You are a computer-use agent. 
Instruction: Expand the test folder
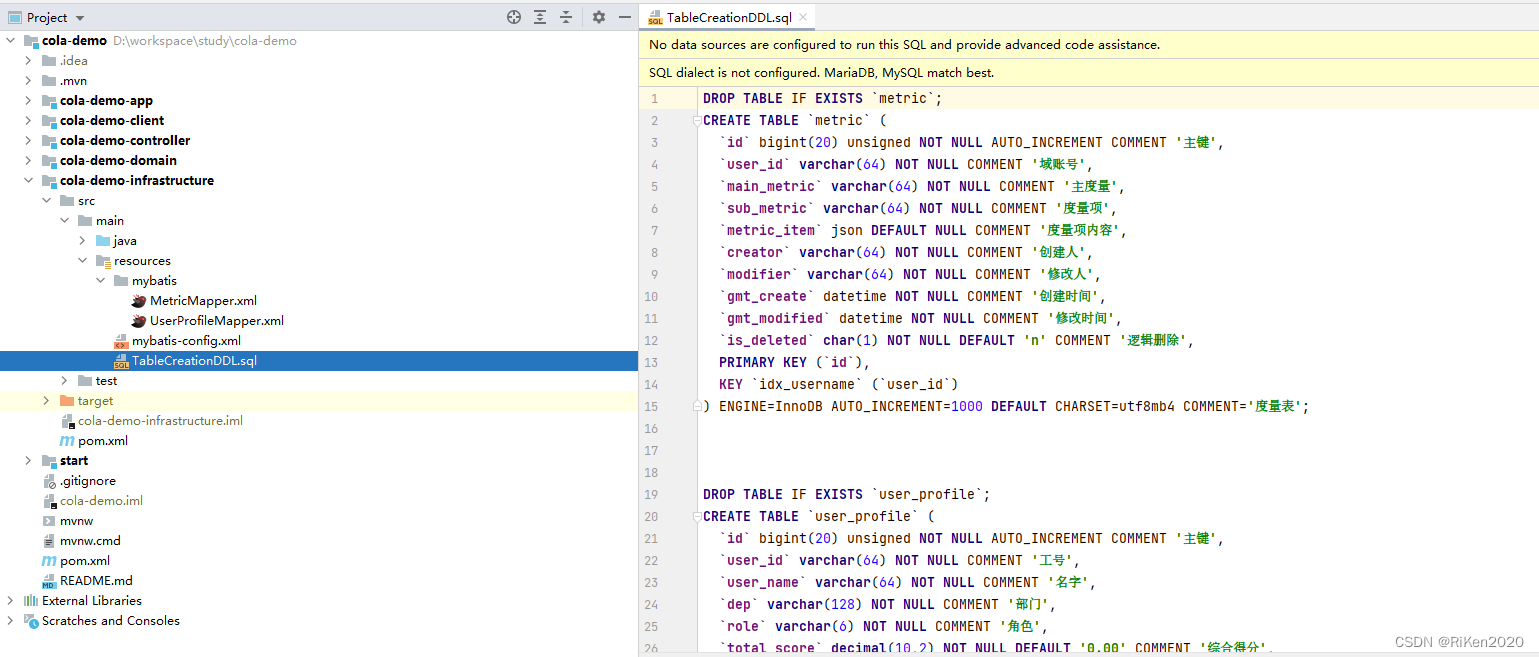tap(65, 381)
